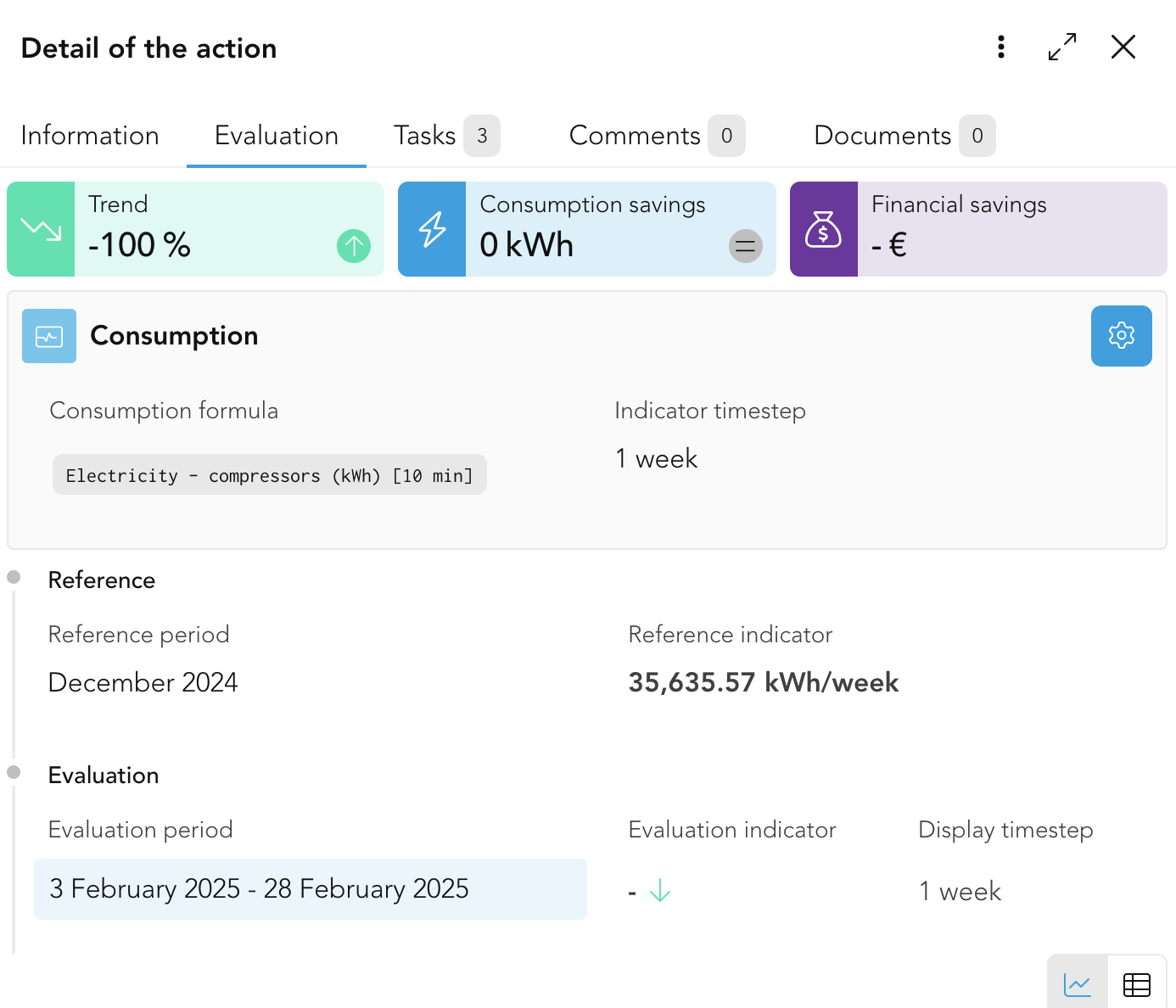
Task: Close the Detail of the action panel
Action: point(1123,47)
